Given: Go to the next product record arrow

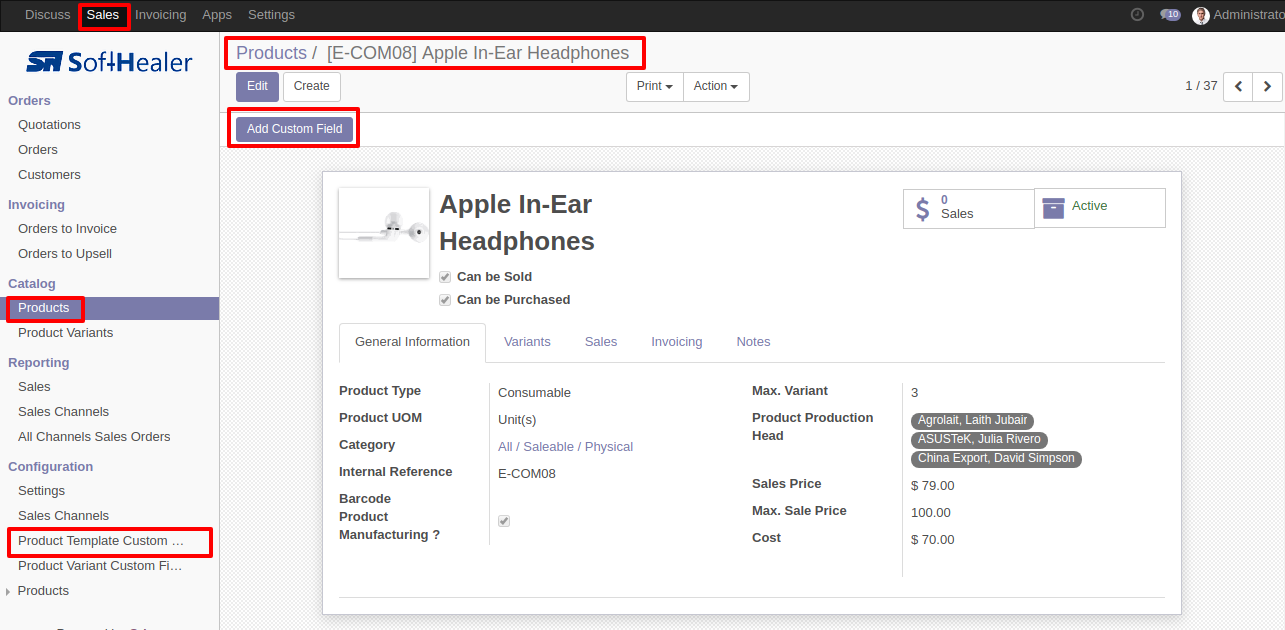Looking at the screenshot, I should pyautogui.click(x=1267, y=87).
